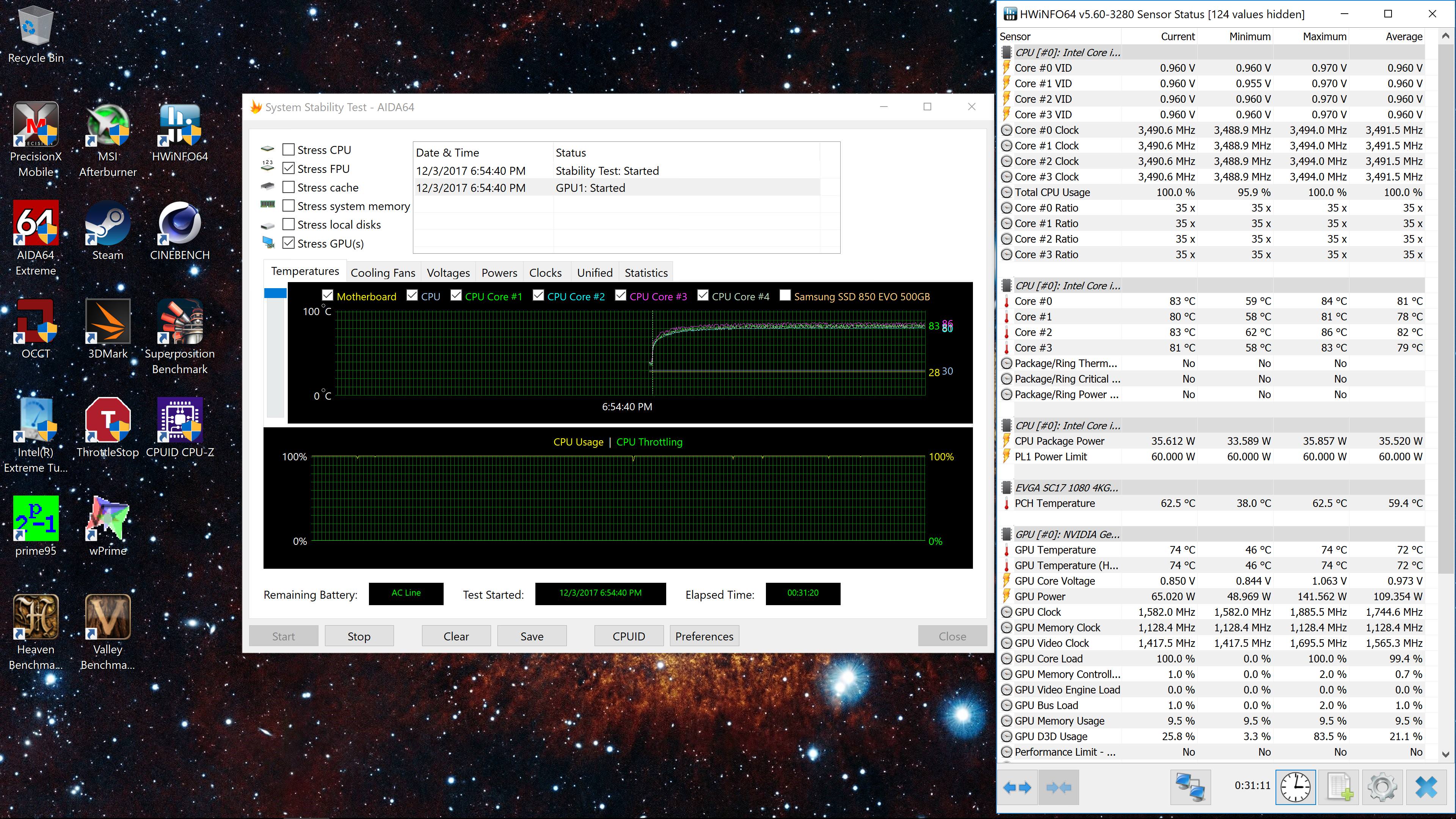Screen dimensions: 1456x819
Task: Toggle the CPU Core #1 graph checkbox
Action: (455, 296)
